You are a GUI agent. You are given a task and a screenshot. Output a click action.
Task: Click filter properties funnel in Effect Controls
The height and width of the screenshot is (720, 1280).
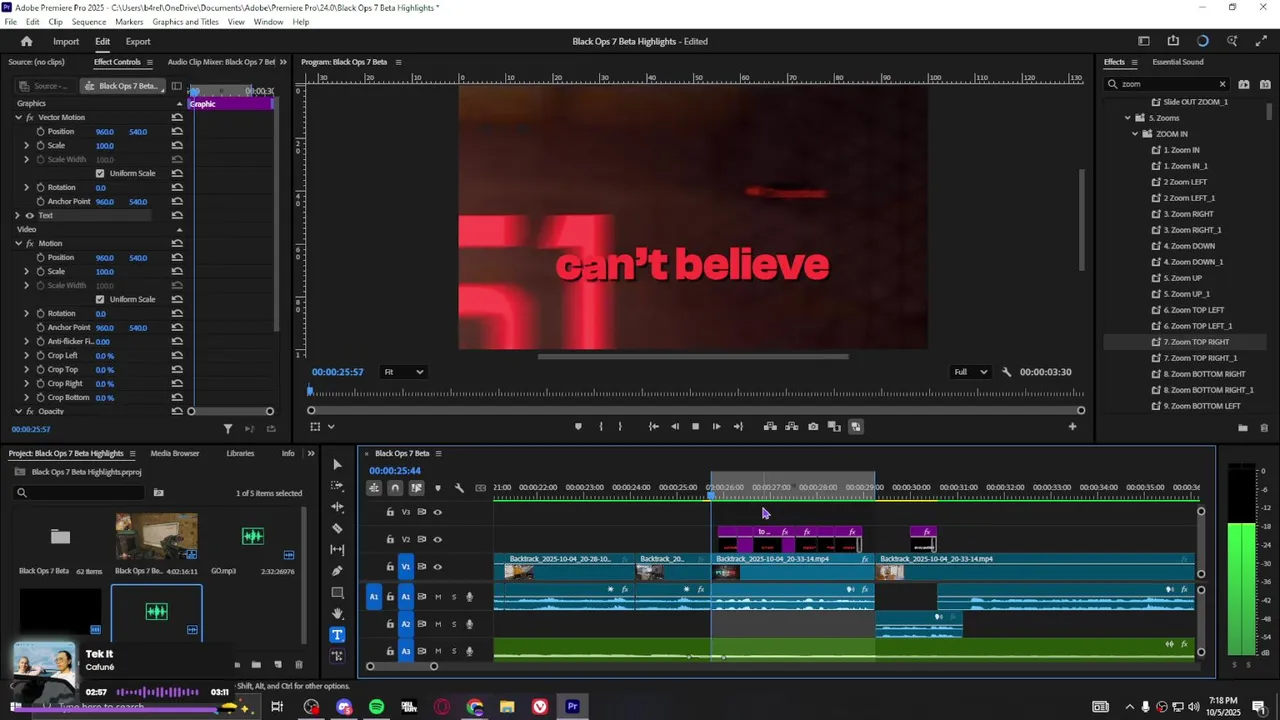point(228,429)
